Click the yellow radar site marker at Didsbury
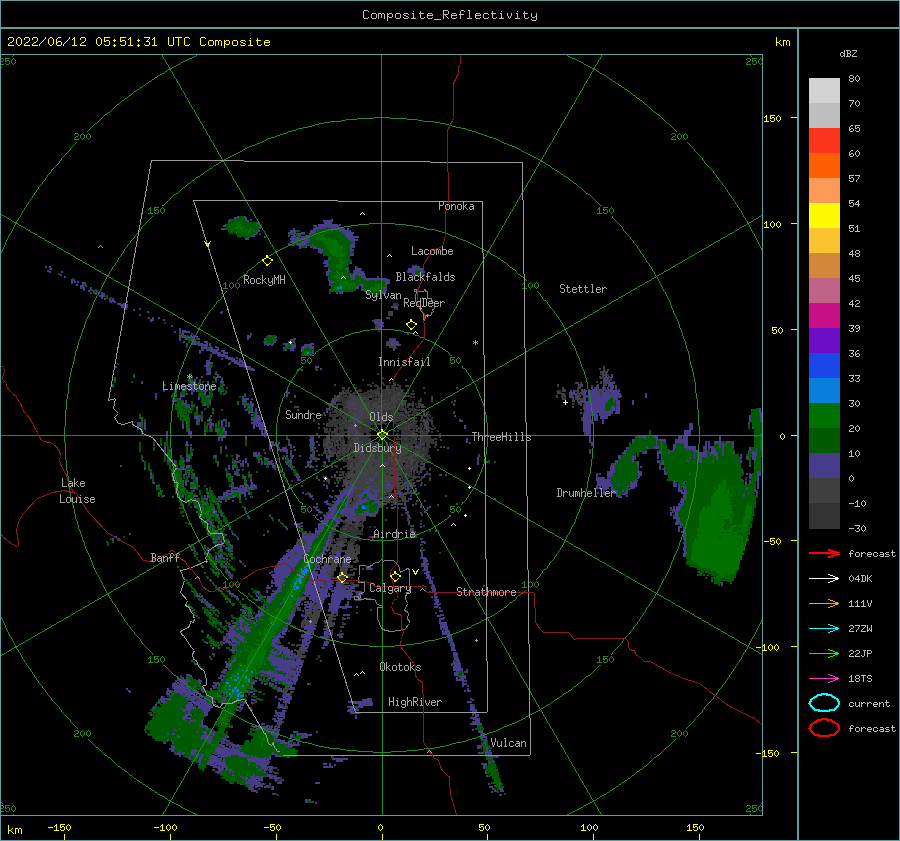900x841 pixels. pyautogui.click(x=382, y=435)
